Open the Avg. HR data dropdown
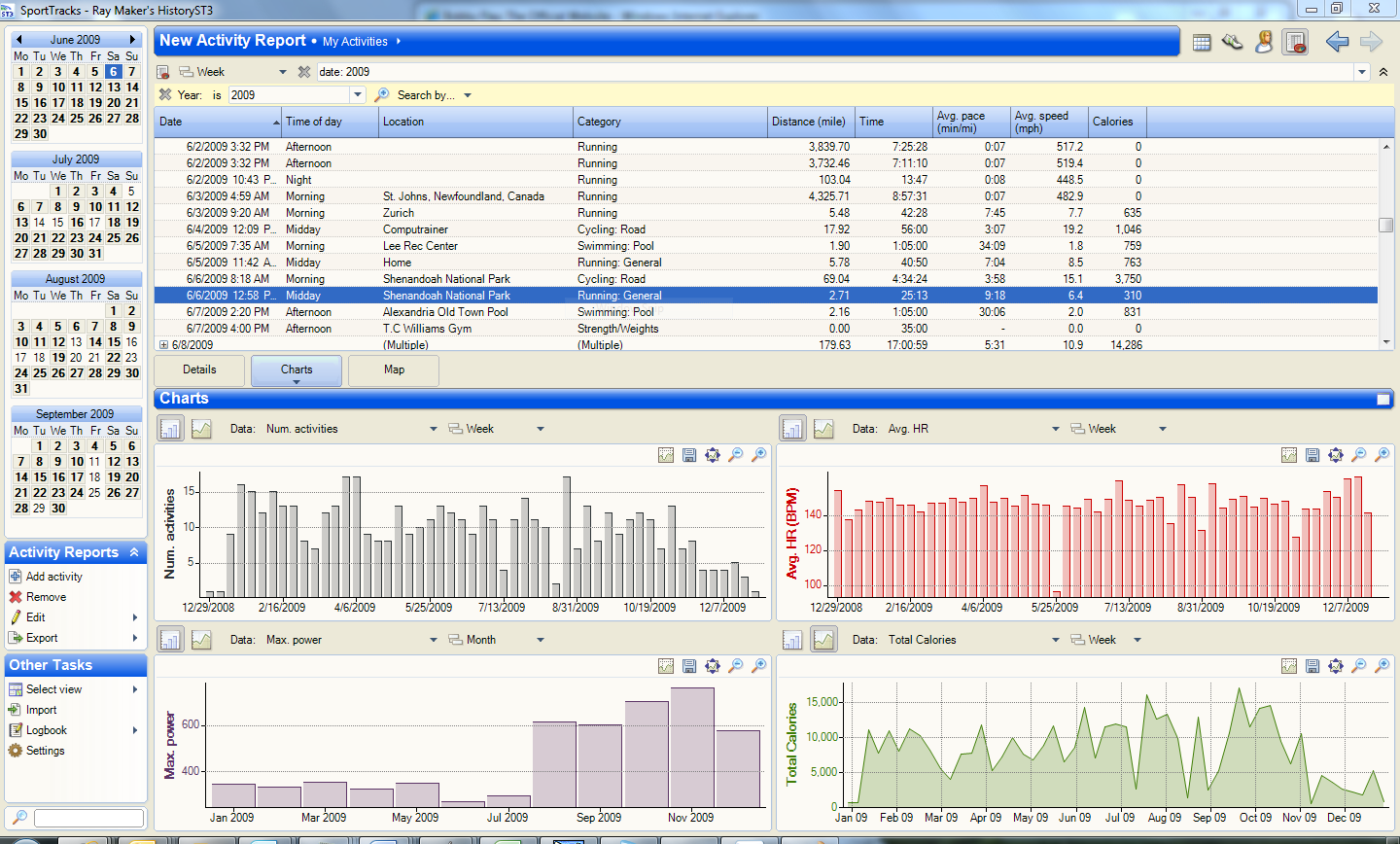This screenshot has width=1400, height=844. click(1056, 429)
